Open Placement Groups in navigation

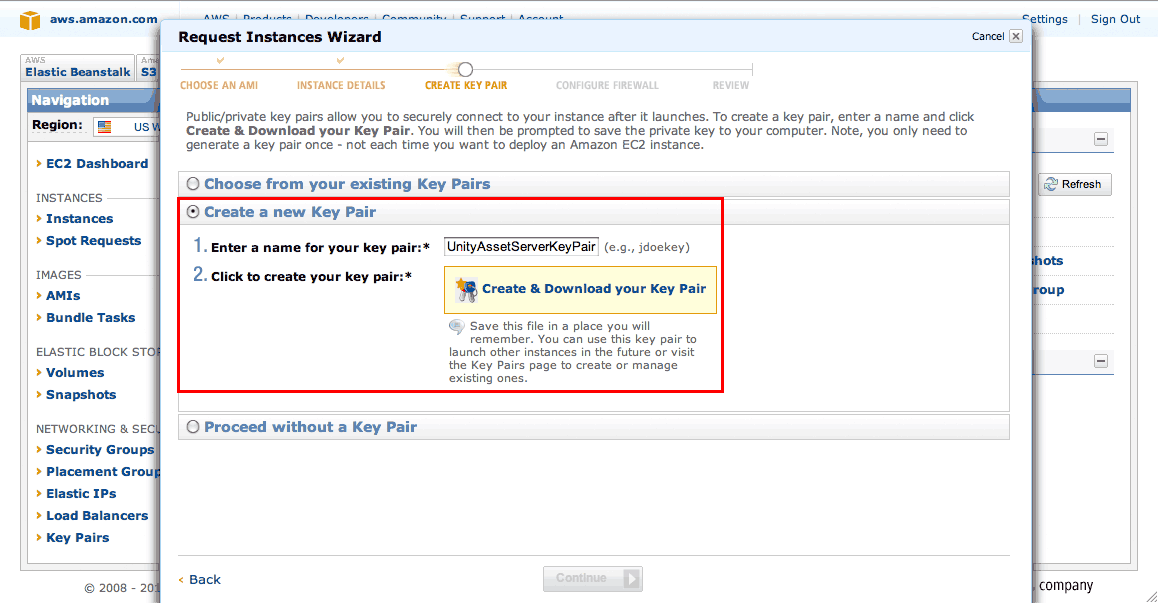tap(103, 472)
